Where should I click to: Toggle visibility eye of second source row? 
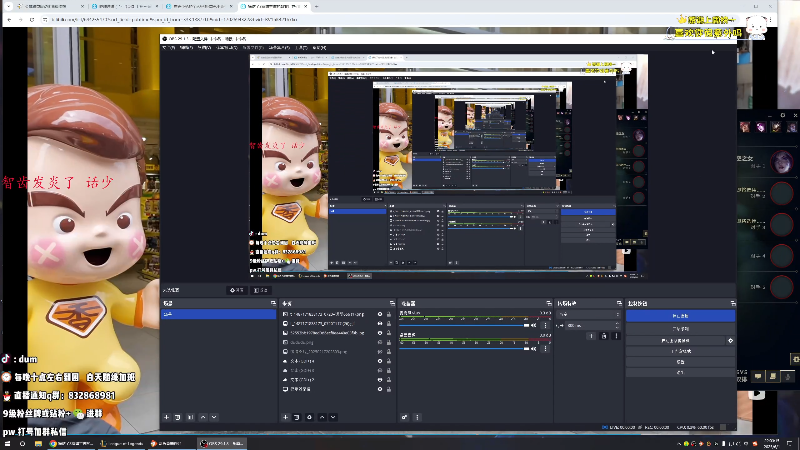click(x=380, y=323)
